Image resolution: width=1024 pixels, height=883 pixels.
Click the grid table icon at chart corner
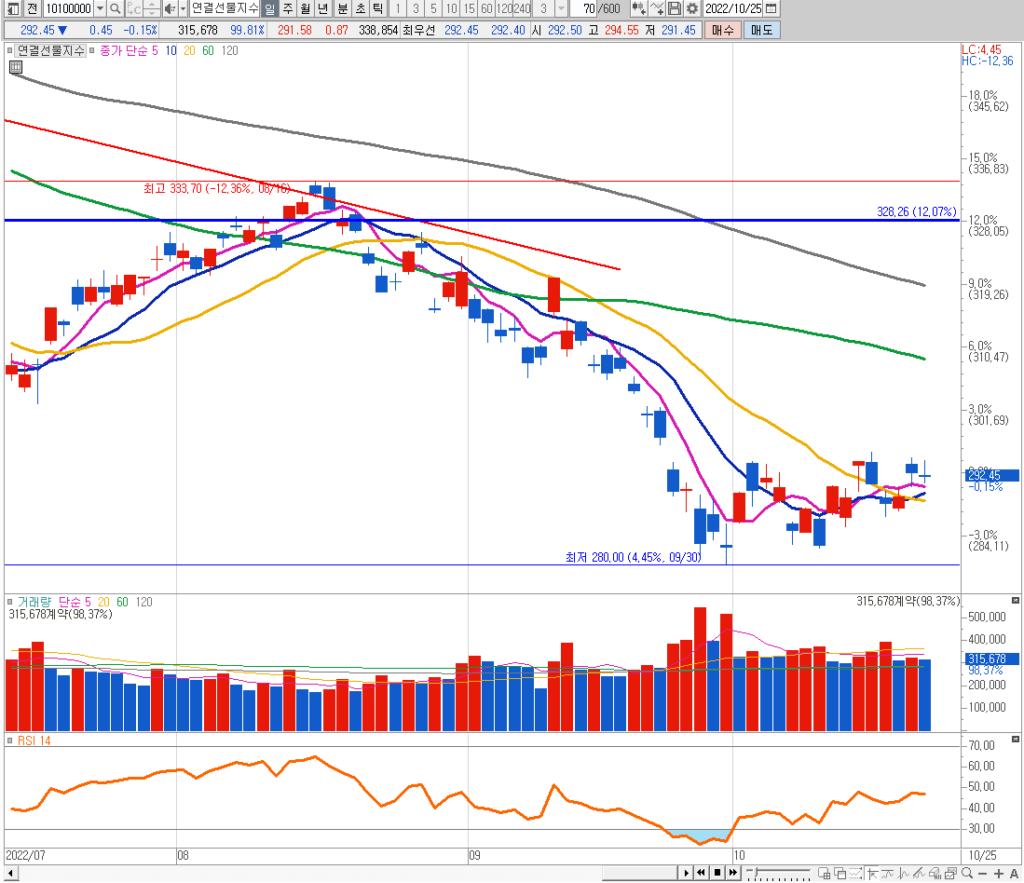coord(15,67)
